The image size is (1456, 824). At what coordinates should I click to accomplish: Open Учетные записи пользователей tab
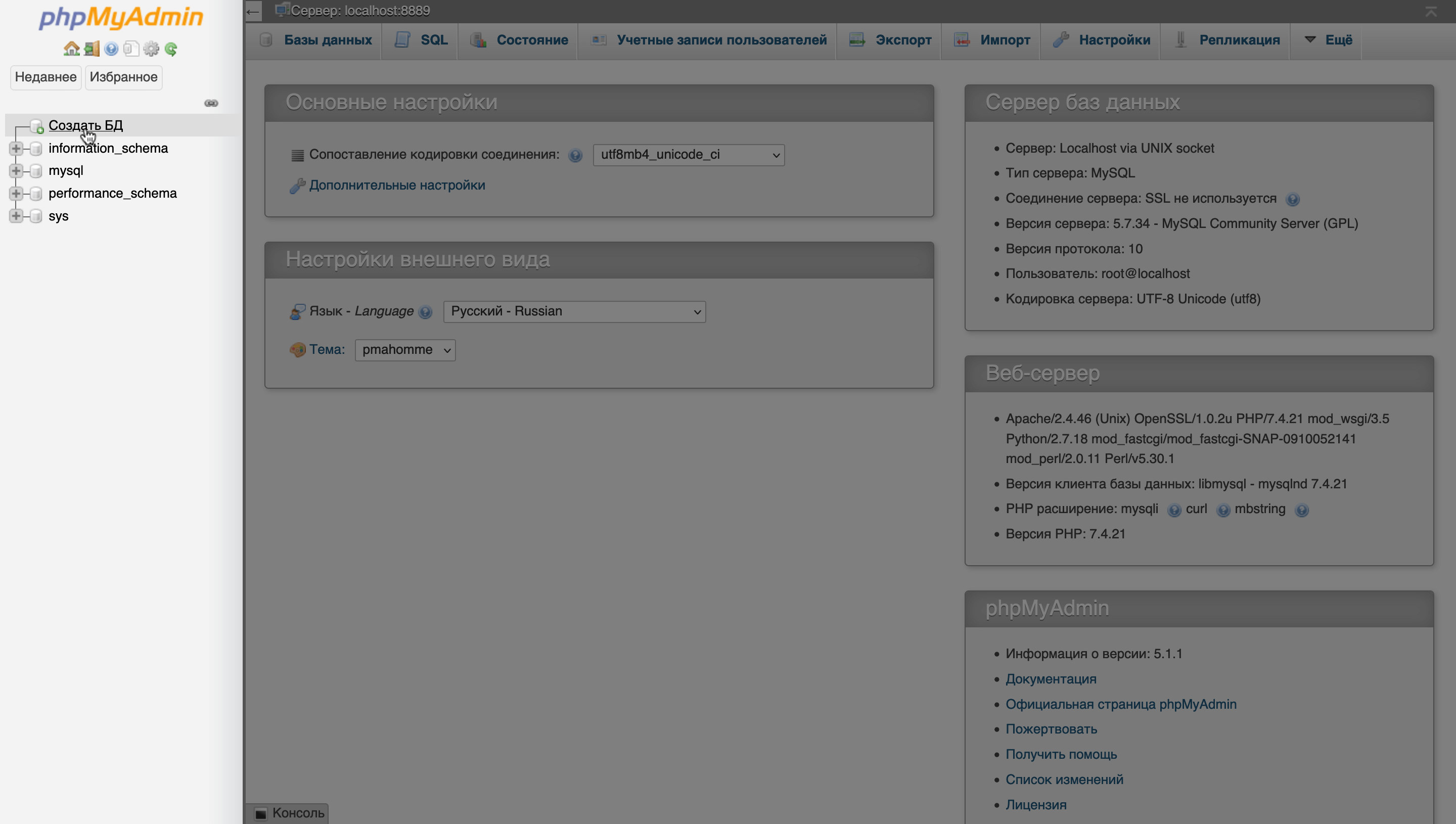click(707, 41)
